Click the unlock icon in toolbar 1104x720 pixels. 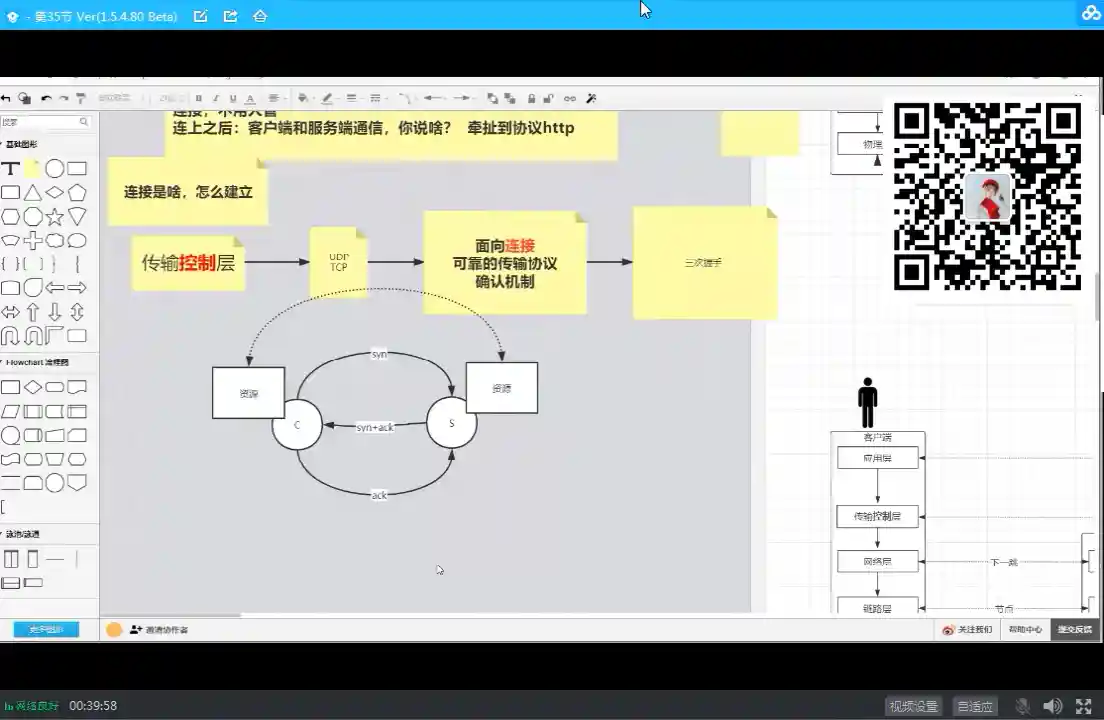pos(548,99)
